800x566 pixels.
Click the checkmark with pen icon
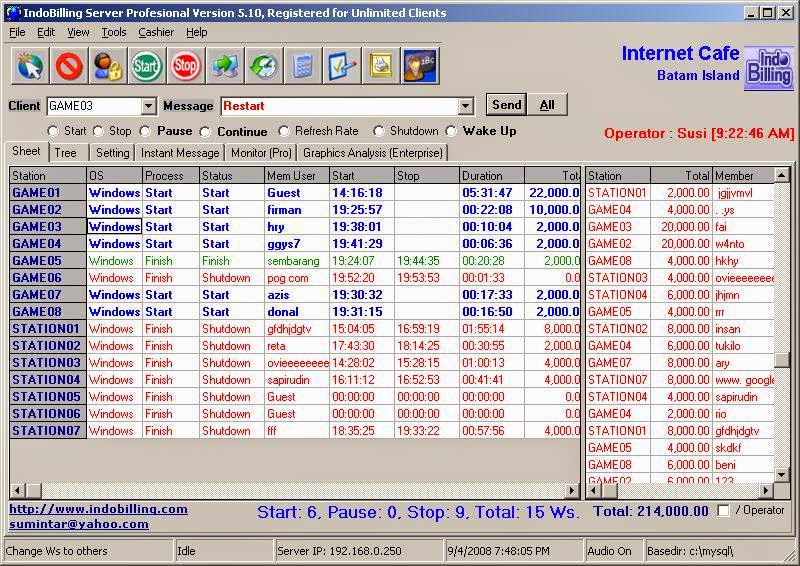click(342, 66)
